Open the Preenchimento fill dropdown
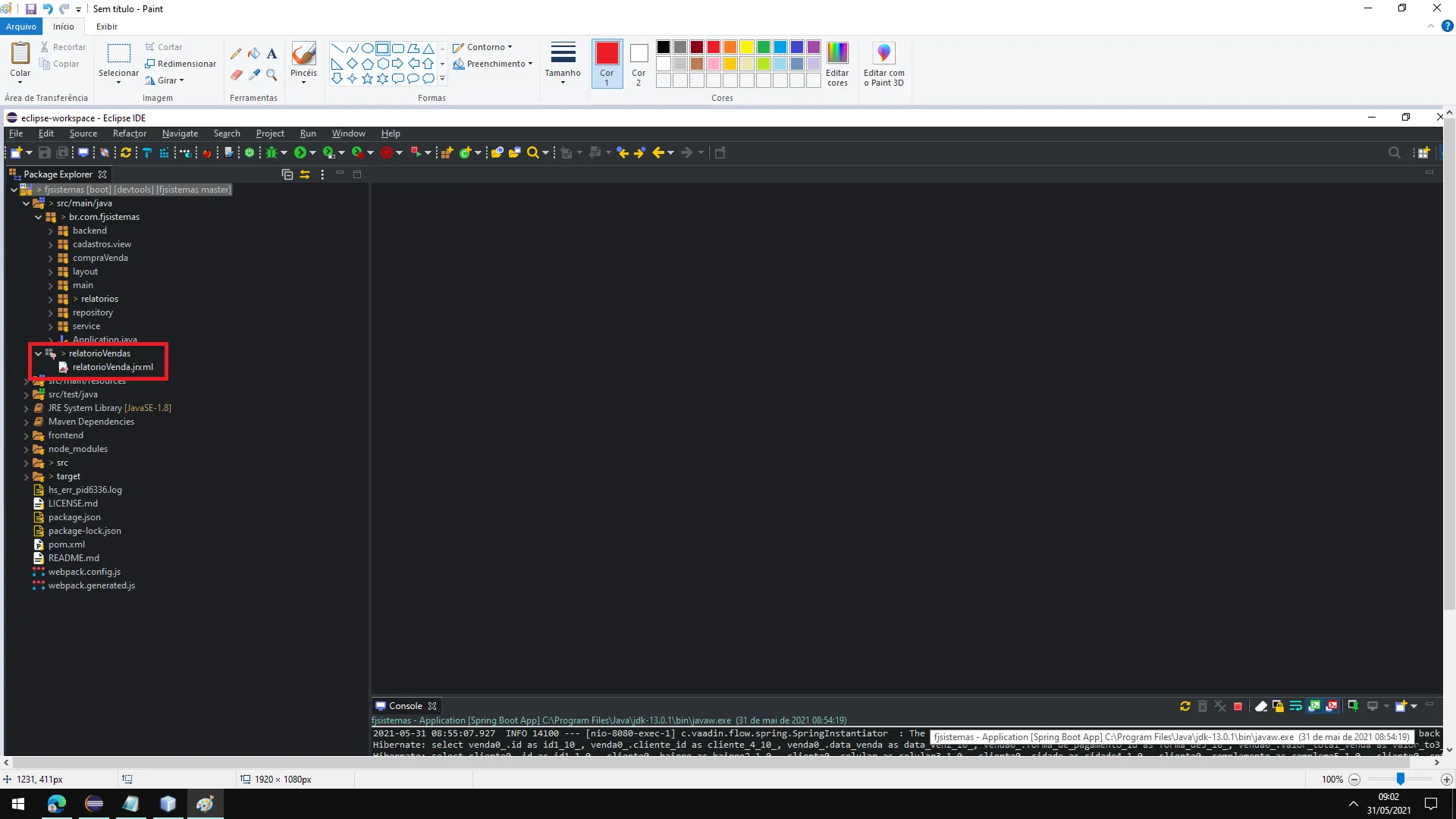 493,64
